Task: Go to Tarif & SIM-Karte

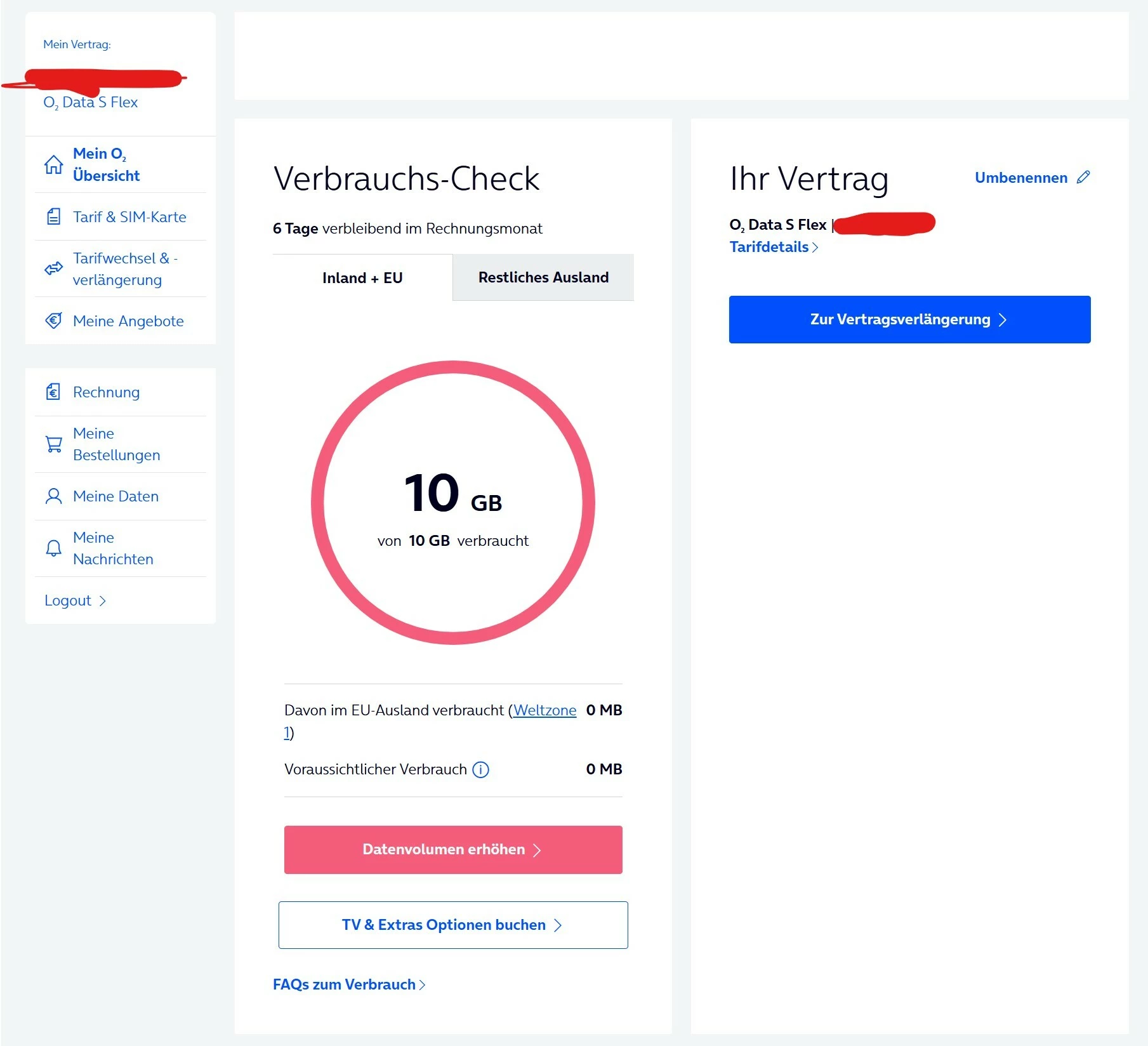Action: (121, 217)
